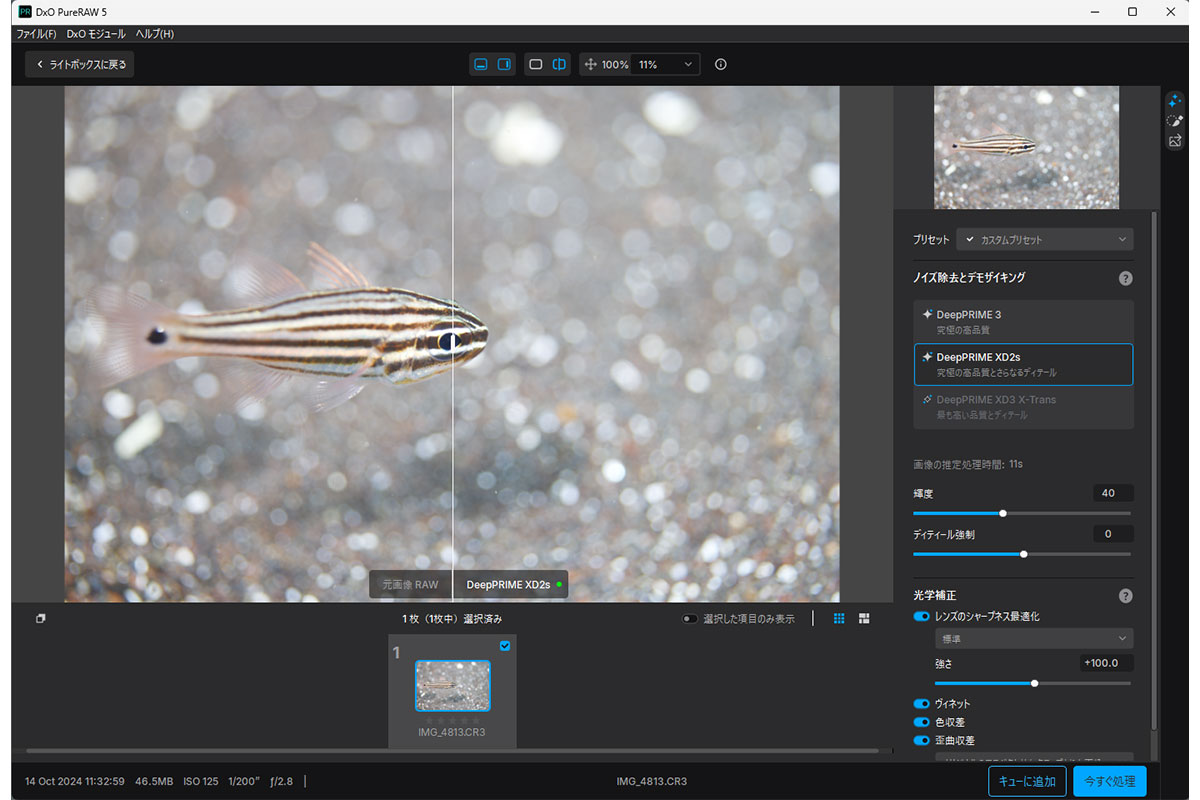This screenshot has height=800, width=1200.
Task: Open the DxO モジュール menu
Action: [x=96, y=34]
